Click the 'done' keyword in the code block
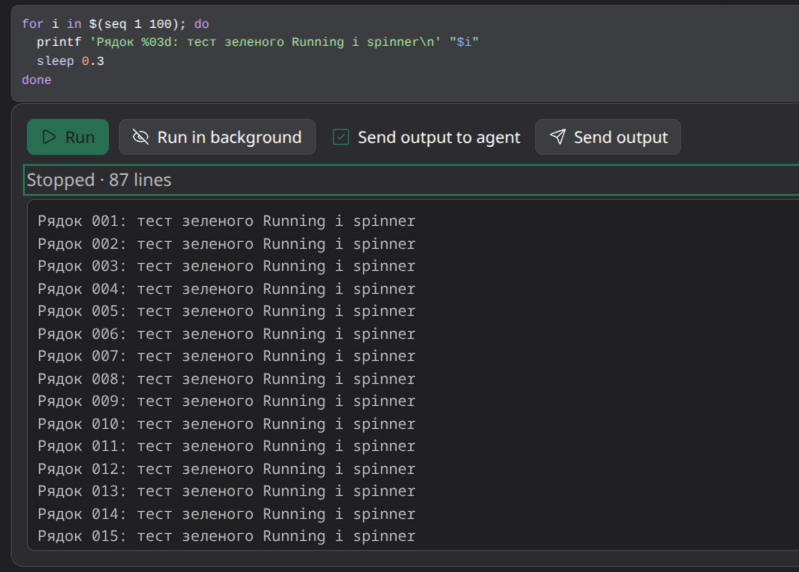The height and width of the screenshot is (572, 799). pyautogui.click(x=37, y=80)
